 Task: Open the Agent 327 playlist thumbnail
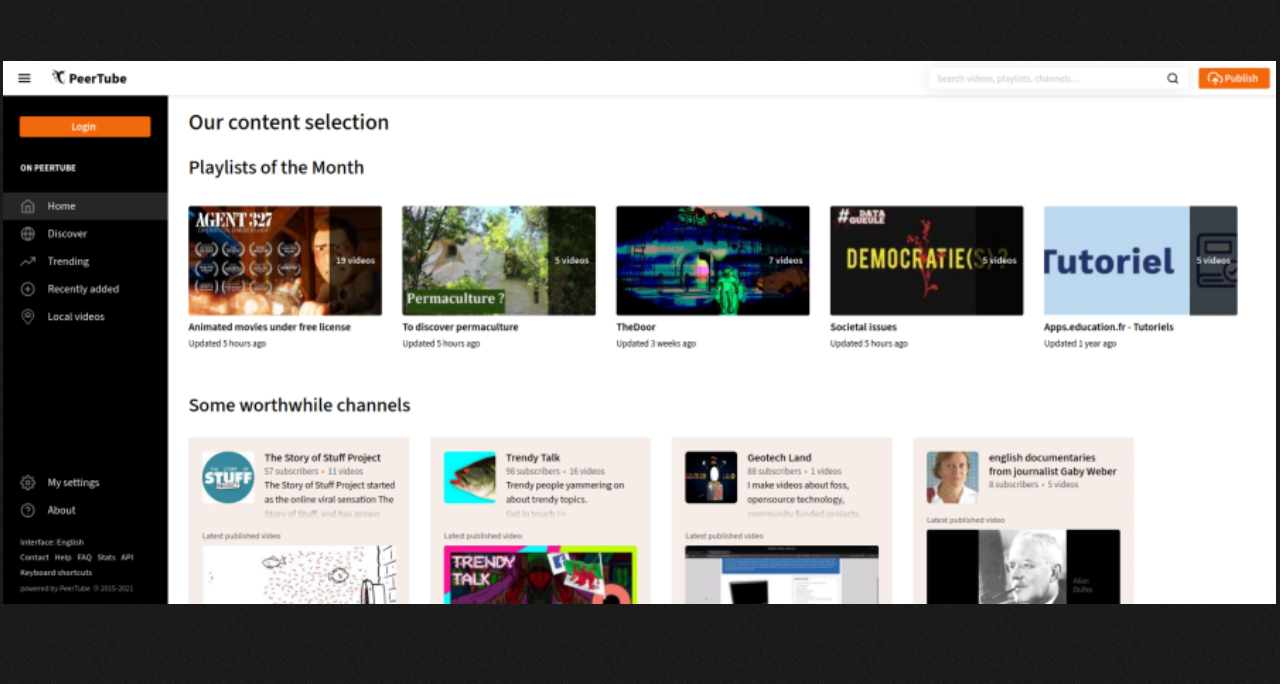285,261
